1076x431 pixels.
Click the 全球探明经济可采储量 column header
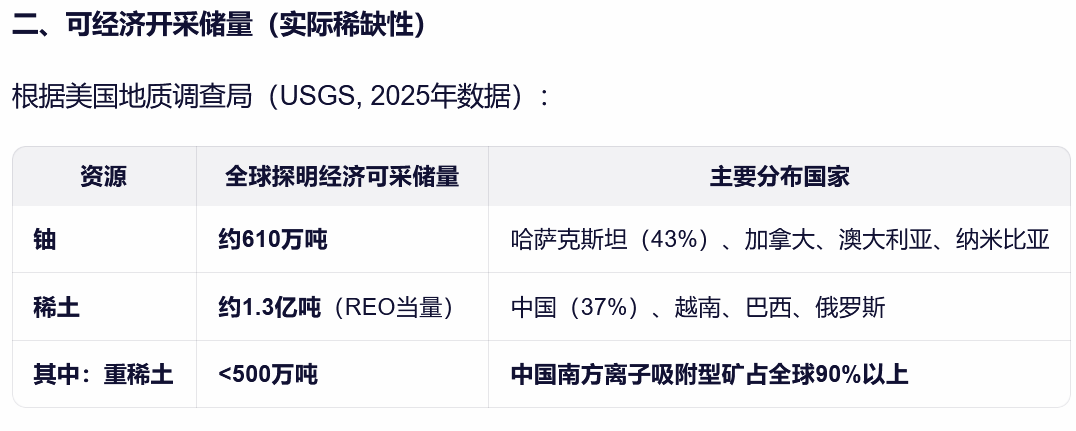[342, 177]
